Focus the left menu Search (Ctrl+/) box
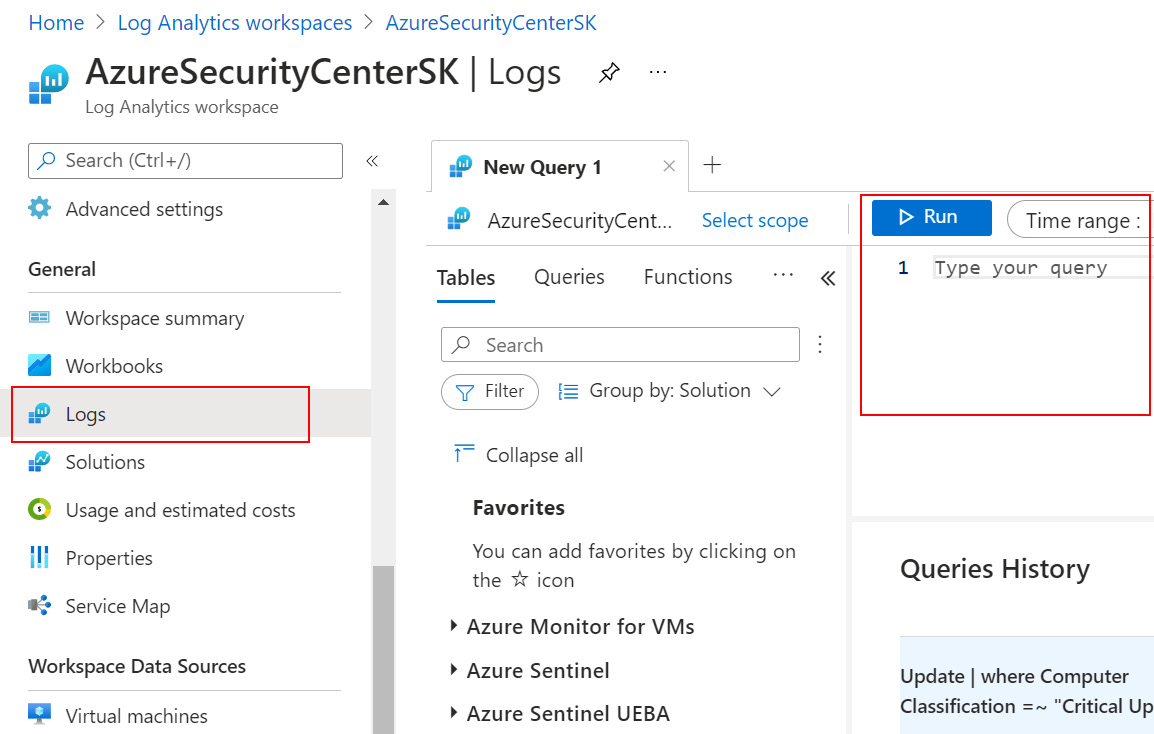 point(185,160)
